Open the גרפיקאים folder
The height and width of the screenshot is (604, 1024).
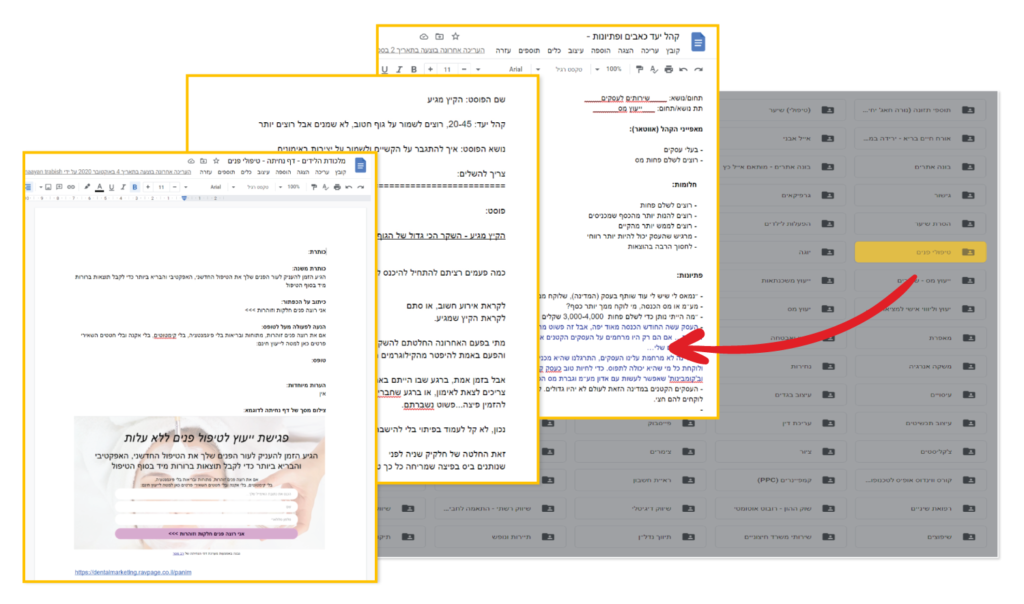781,195
